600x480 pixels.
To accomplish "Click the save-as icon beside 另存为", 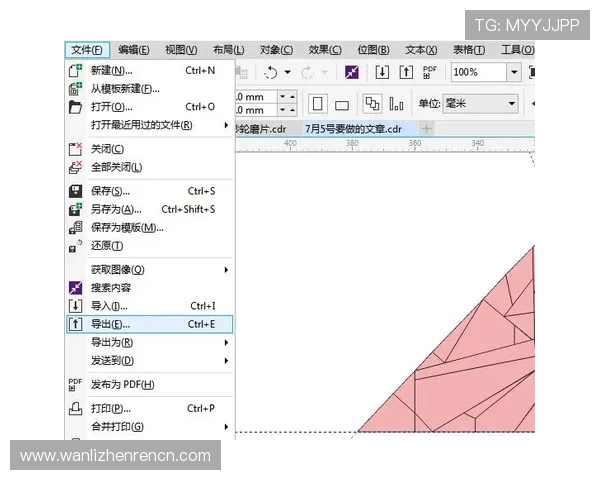I will point(75,209).
